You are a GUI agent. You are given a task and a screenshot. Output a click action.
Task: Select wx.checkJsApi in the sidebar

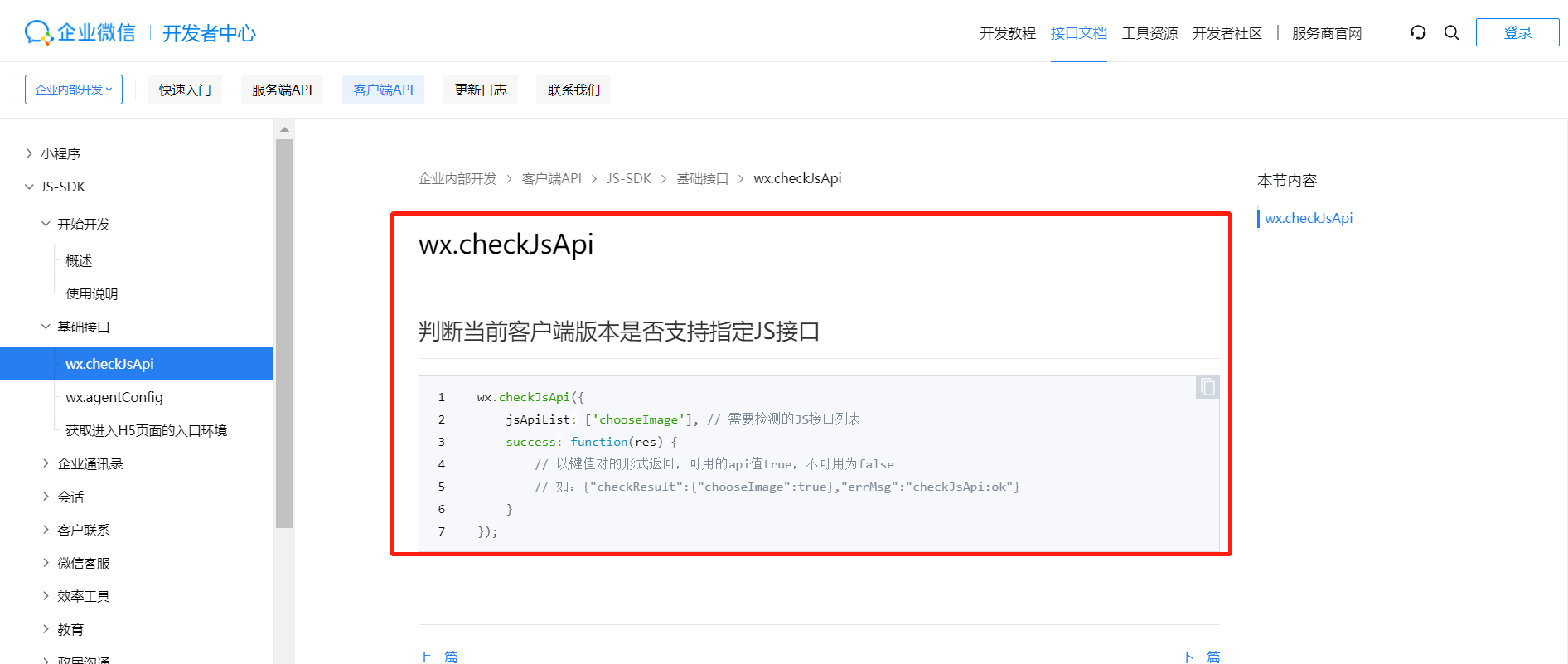click(x=137, y=364)
